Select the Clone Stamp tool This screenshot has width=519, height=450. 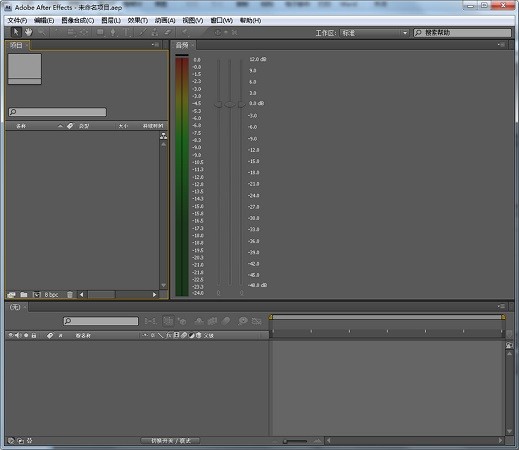[155, 32]
